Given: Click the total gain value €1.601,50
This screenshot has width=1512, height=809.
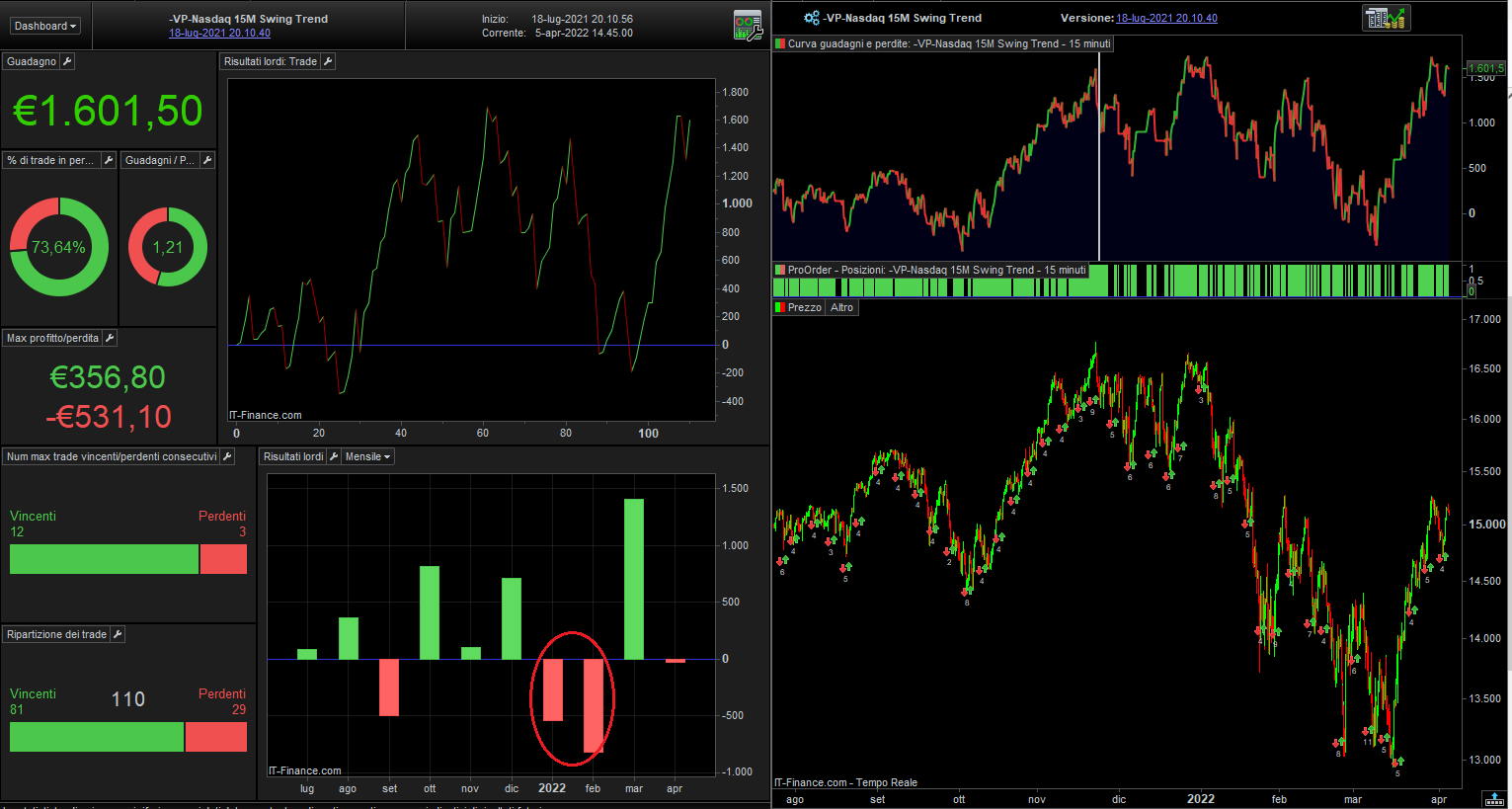Looking at the screenshot, I should pyautogui.click(x=108, y=111).
